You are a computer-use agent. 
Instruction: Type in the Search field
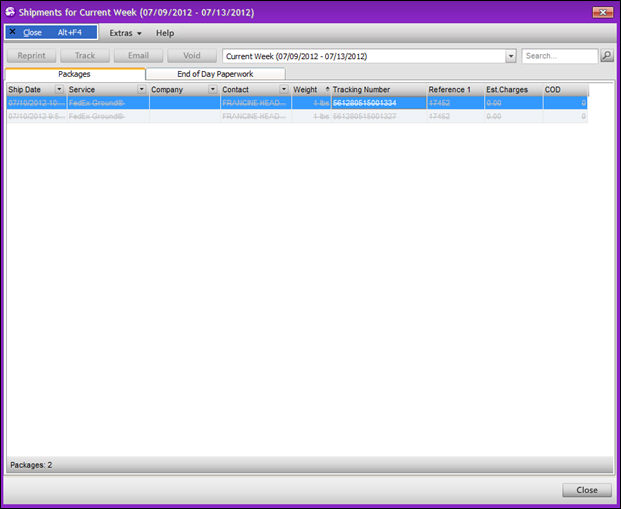click(x=559, y=57)
